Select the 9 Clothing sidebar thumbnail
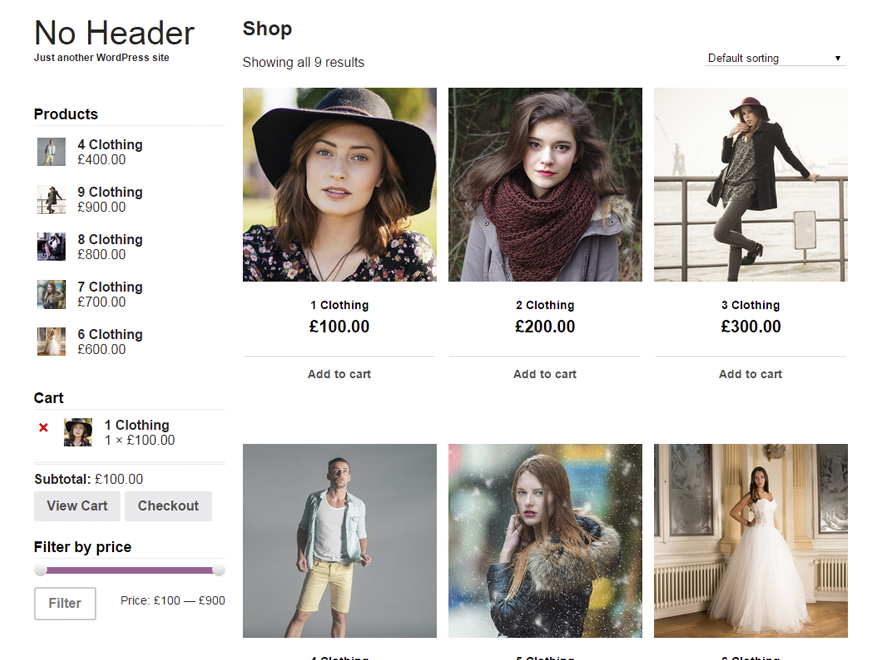This screenshot has height=660, width=880. [51, 199]
